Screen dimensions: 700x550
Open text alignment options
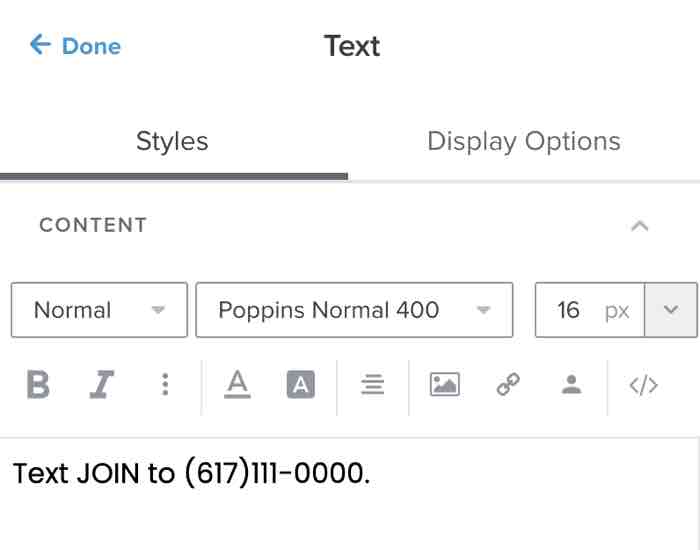pyautogui.click(x=372, y=385)
